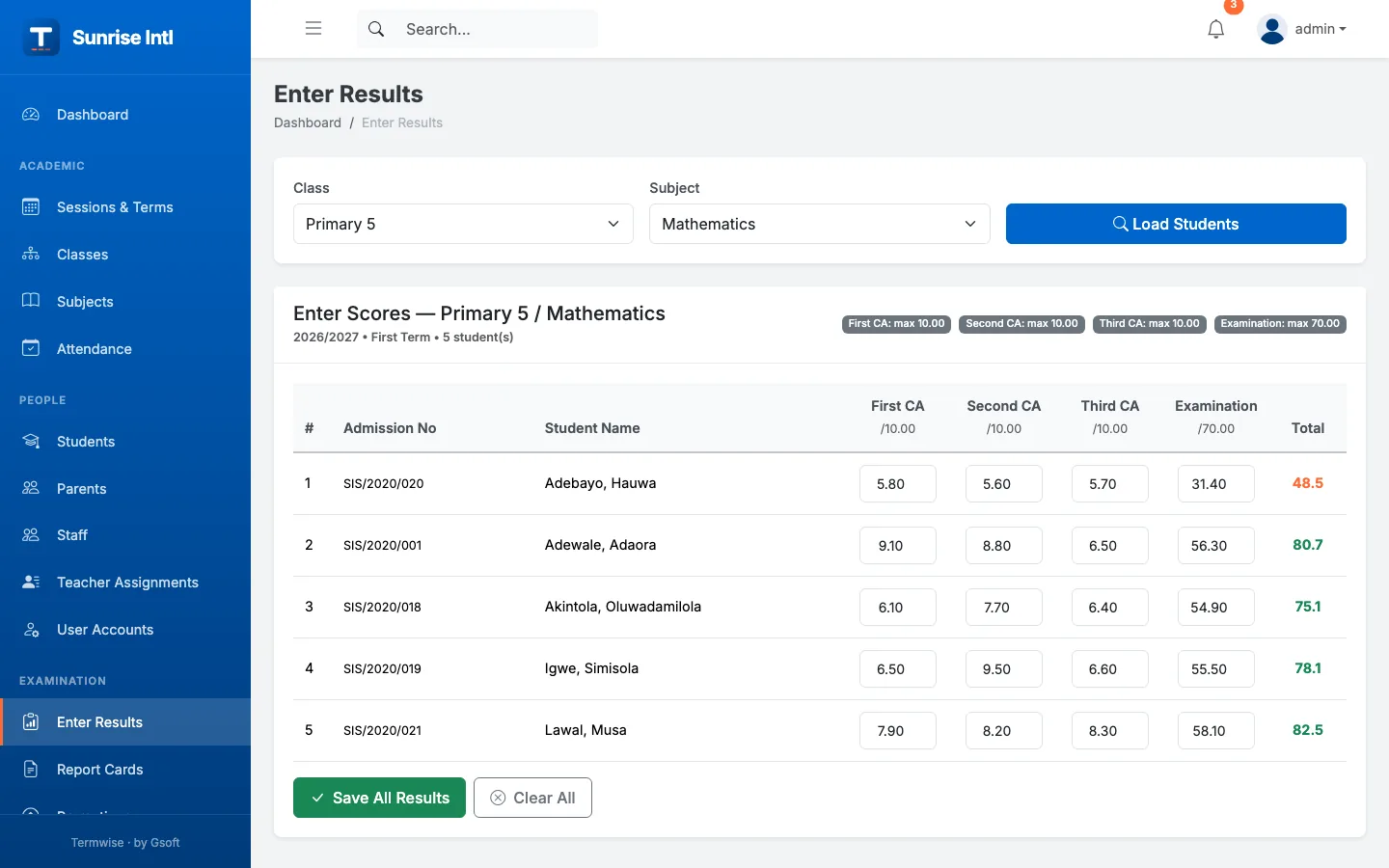Screen dimensions: 1389x868
Task: Click the Report Cards document icon
Action: 31,769
